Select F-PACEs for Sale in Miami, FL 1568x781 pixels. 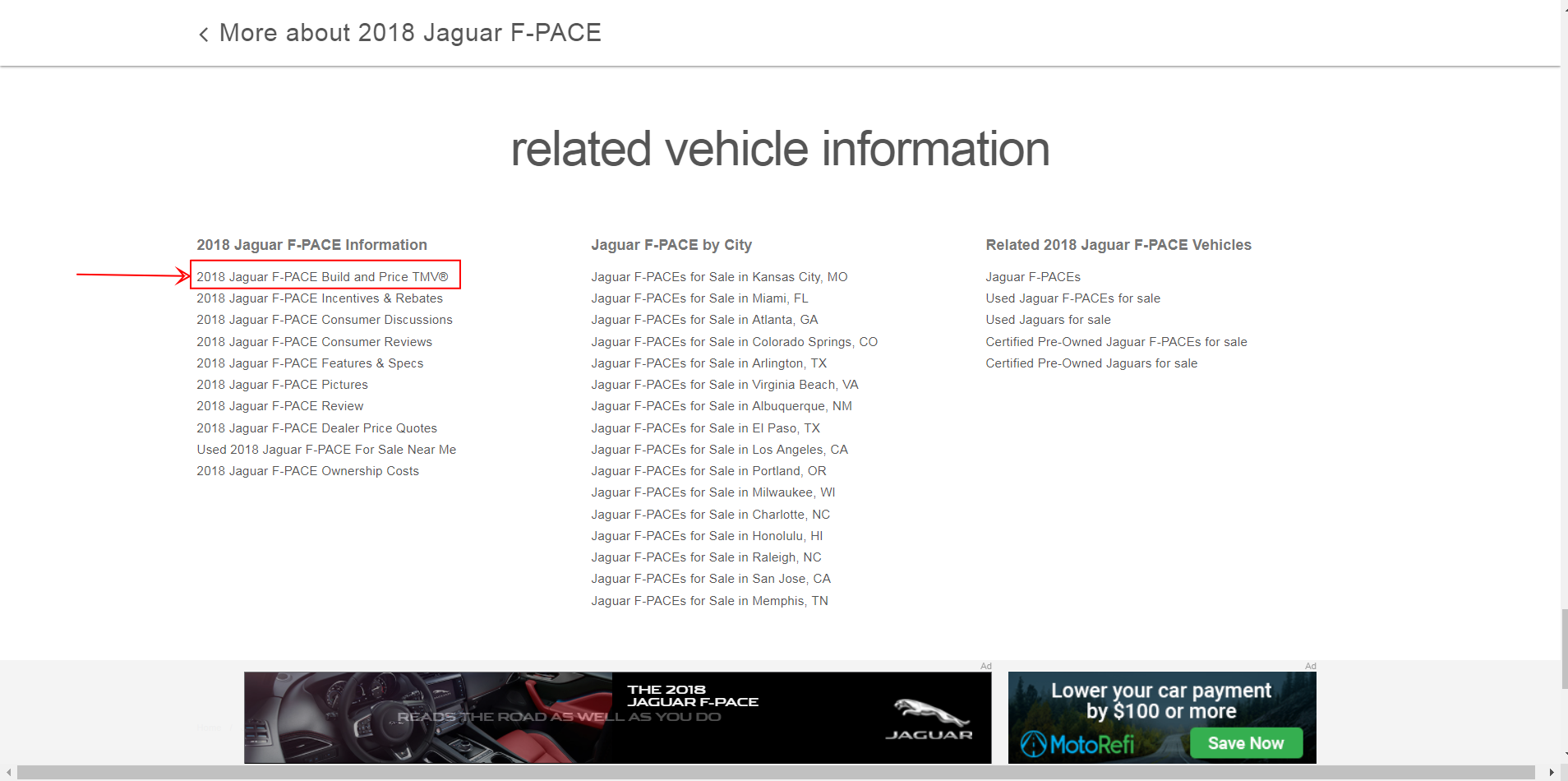(x=699, y=298)
